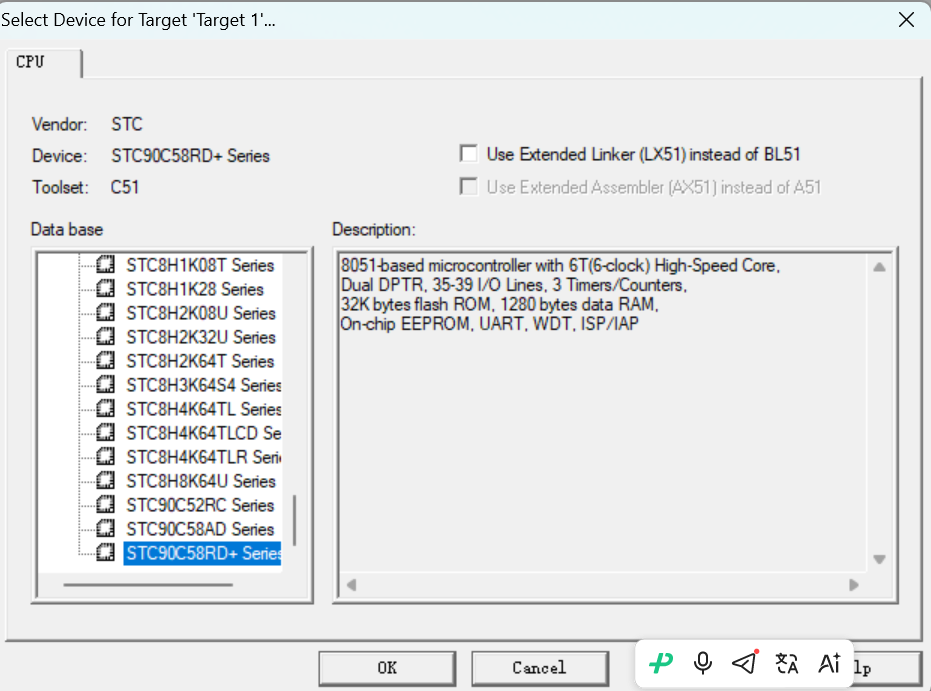The image size is (931, 691).
Task: Click the Description scroll down arrow
Action: tap(879, 559)
